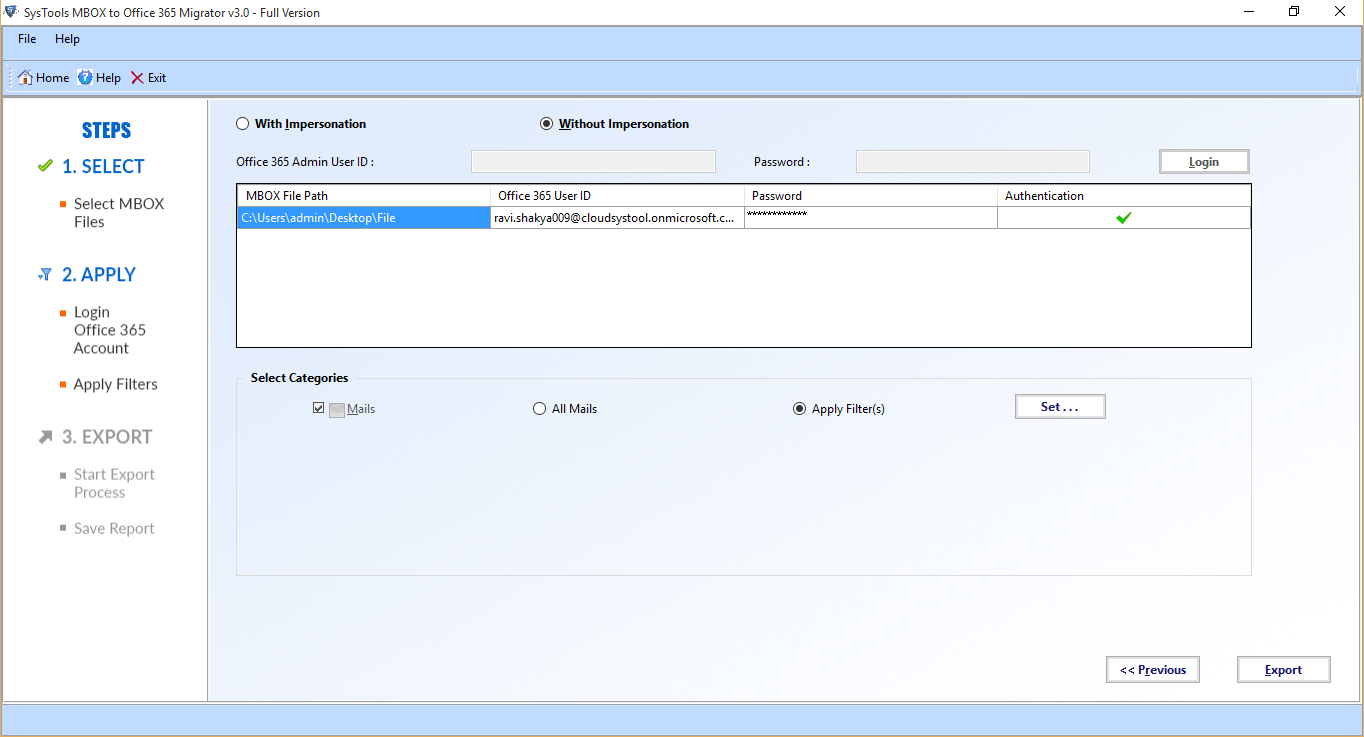The image size is (1364, 737).
Task: Open the Help menu
Action: (x=67, y=39)
